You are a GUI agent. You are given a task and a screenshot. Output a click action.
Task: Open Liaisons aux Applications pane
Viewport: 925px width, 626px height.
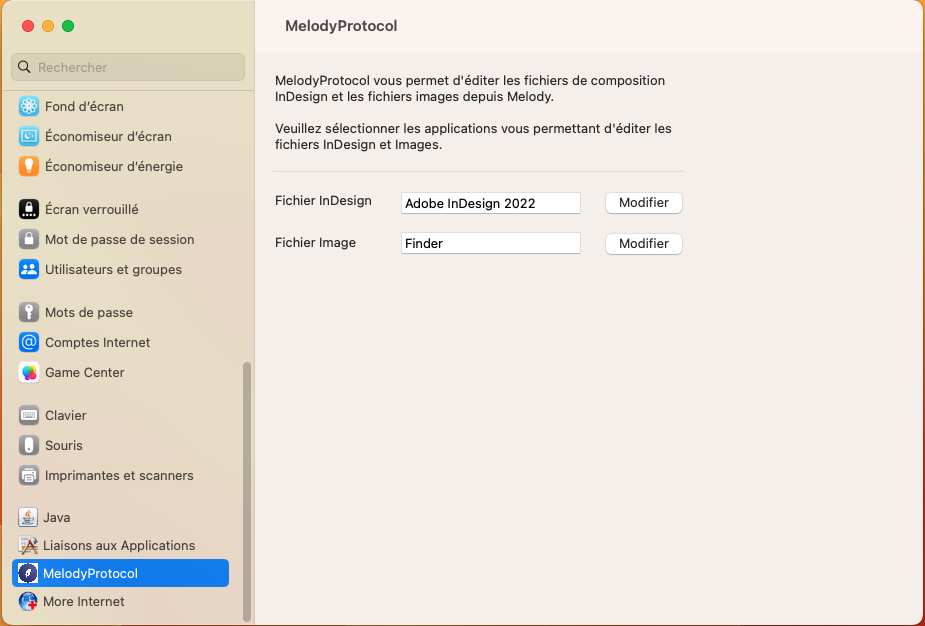coord(119,545)
